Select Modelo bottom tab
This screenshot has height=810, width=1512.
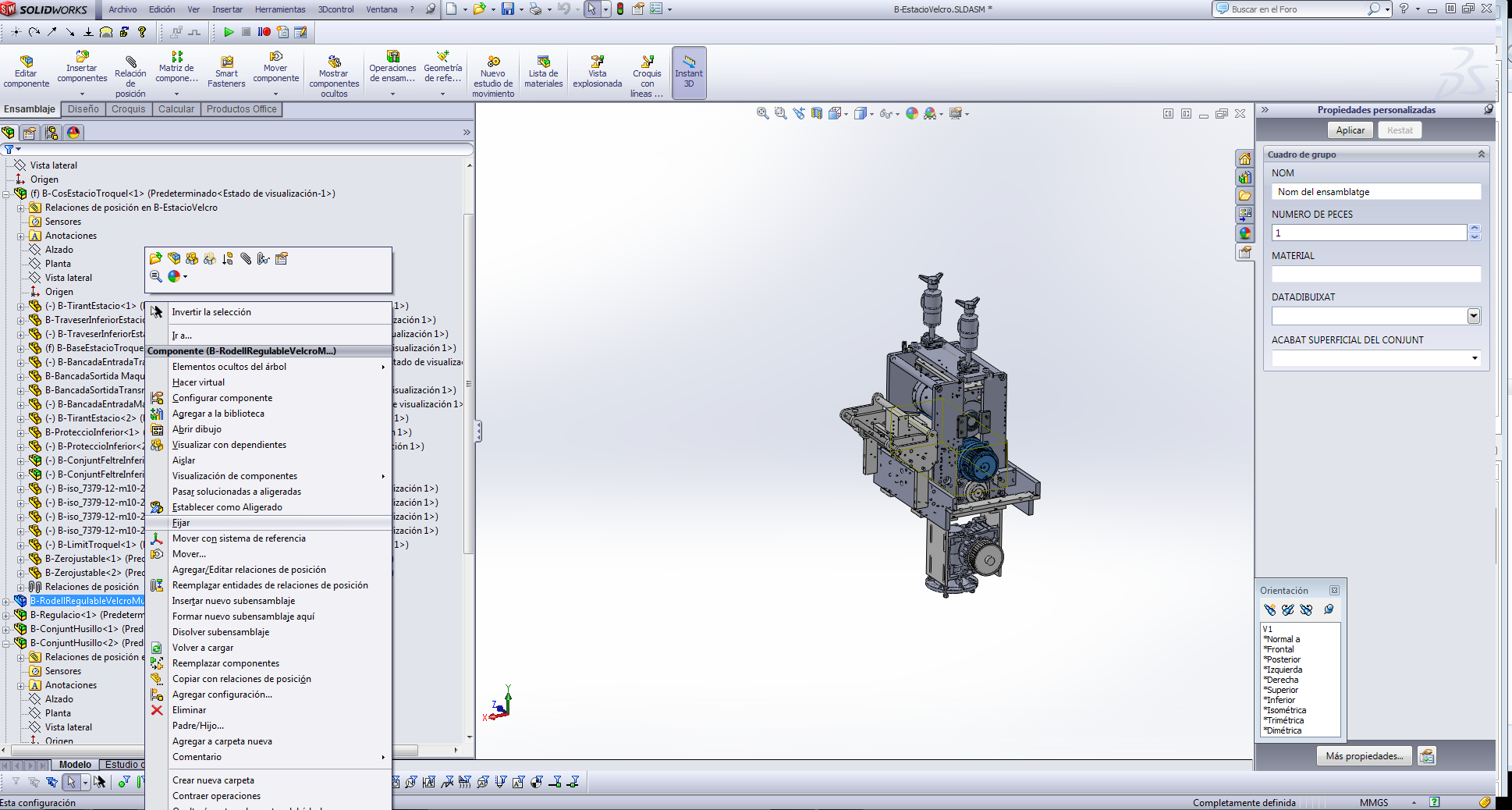tap(75, 765)
